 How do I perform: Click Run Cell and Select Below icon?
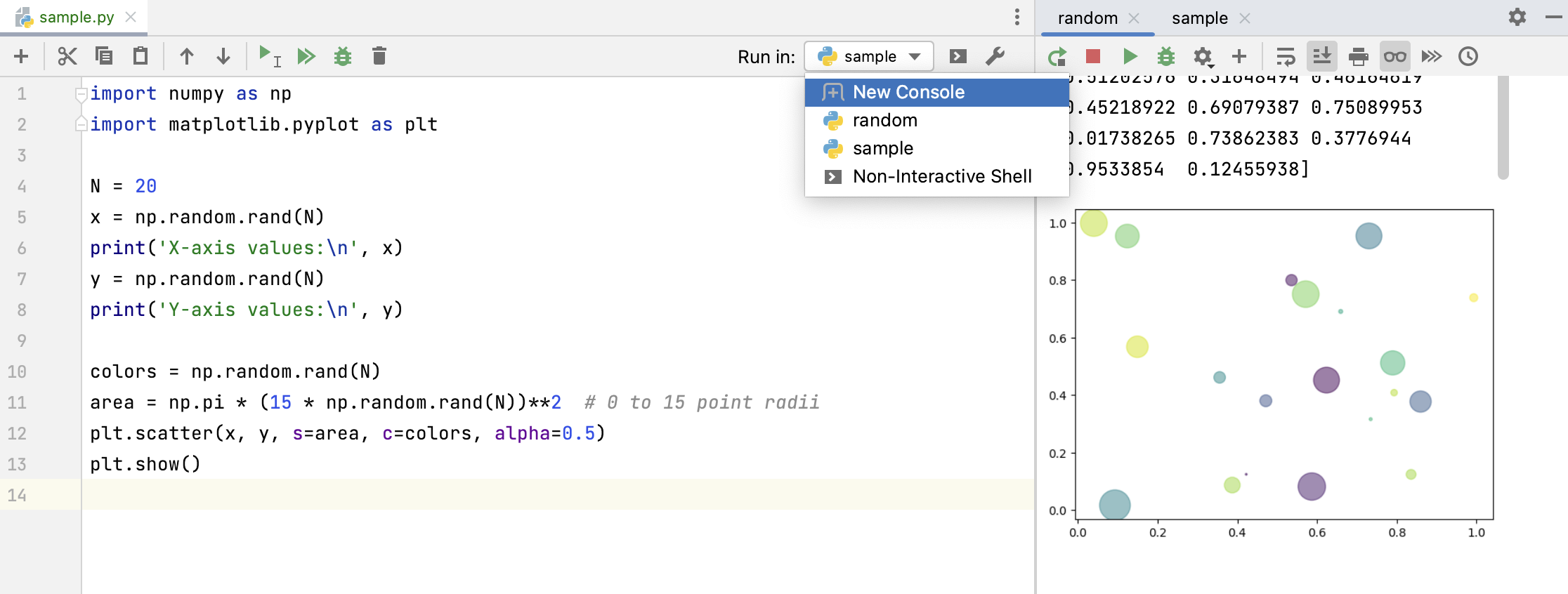click(269, 56)
